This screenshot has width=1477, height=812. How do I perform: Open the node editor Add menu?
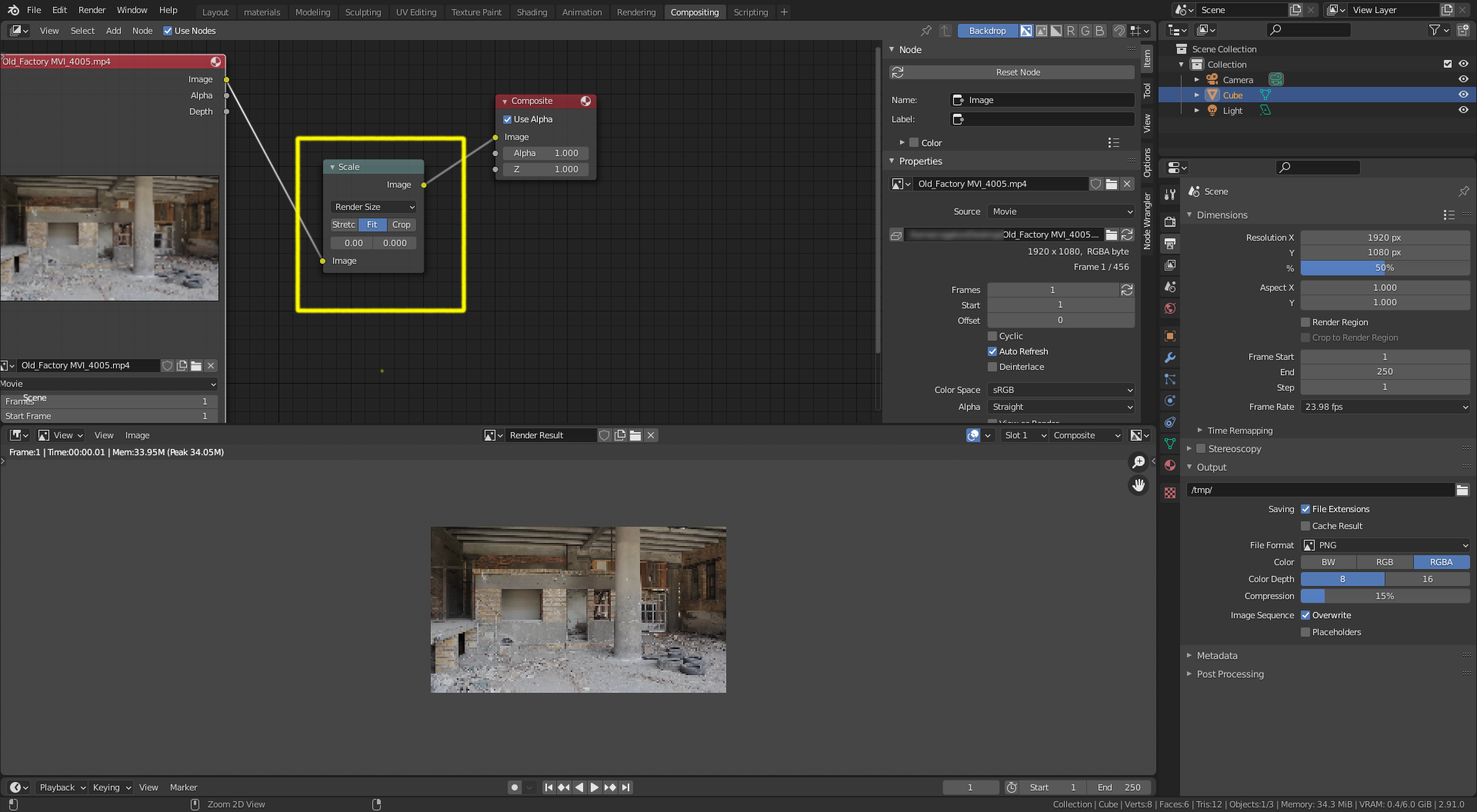(113, 31)
